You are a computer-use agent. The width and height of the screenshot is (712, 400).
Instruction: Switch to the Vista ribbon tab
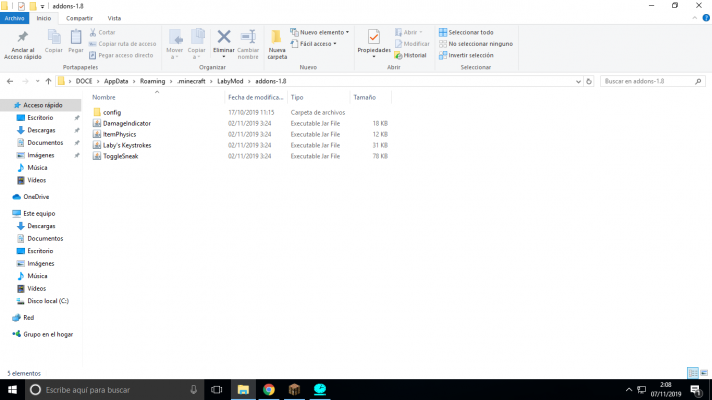114,18
